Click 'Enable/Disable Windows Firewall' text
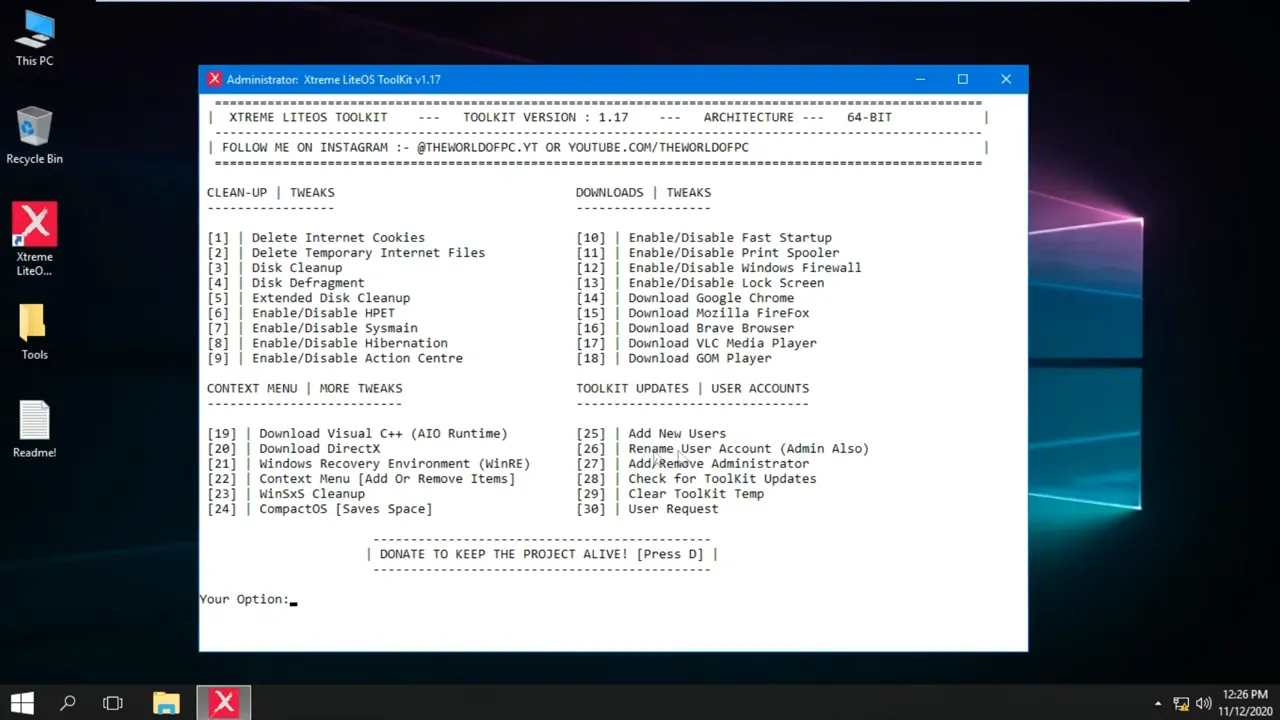1280x720 pixels. click(x=745, y=268)
